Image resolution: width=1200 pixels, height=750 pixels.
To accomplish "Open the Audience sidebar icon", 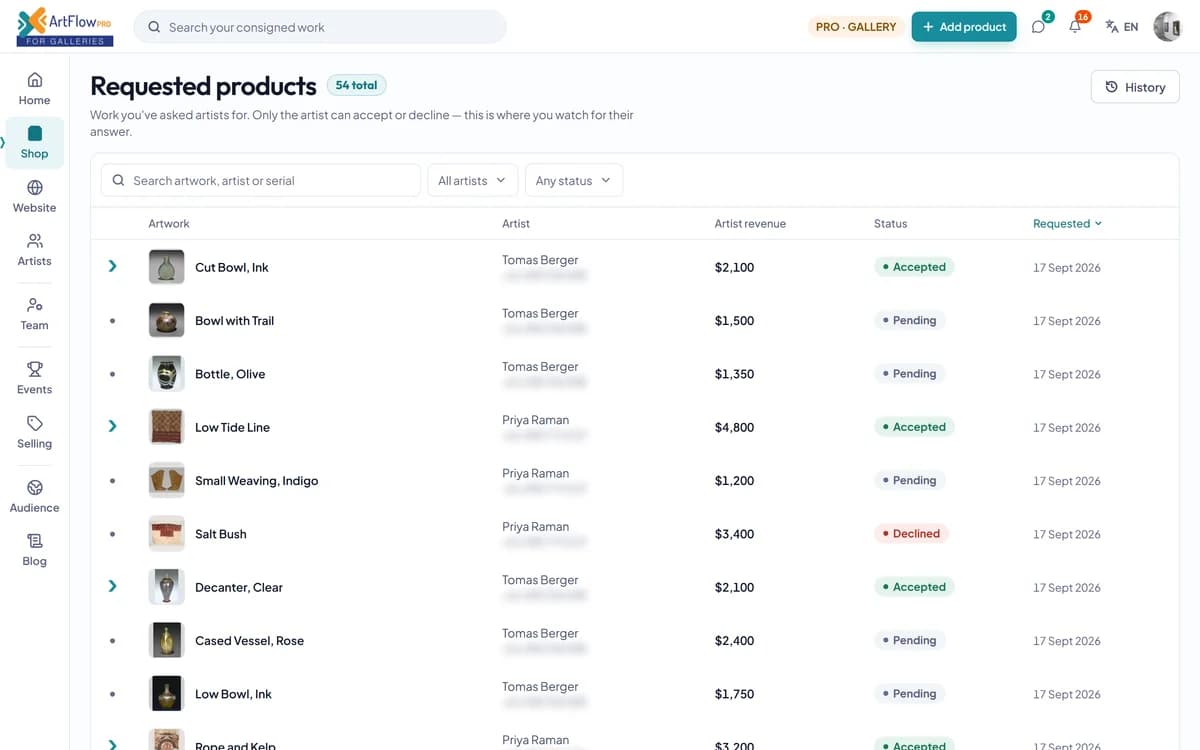I will point(34,487).
